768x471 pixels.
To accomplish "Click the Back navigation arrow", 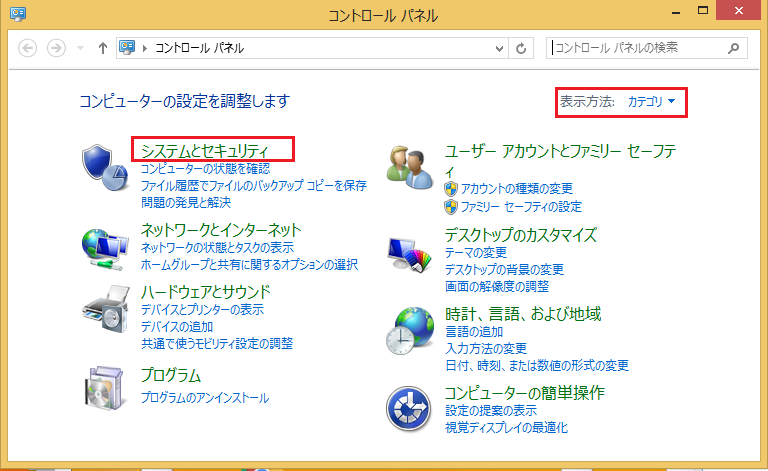I will (x=27, y=48).
